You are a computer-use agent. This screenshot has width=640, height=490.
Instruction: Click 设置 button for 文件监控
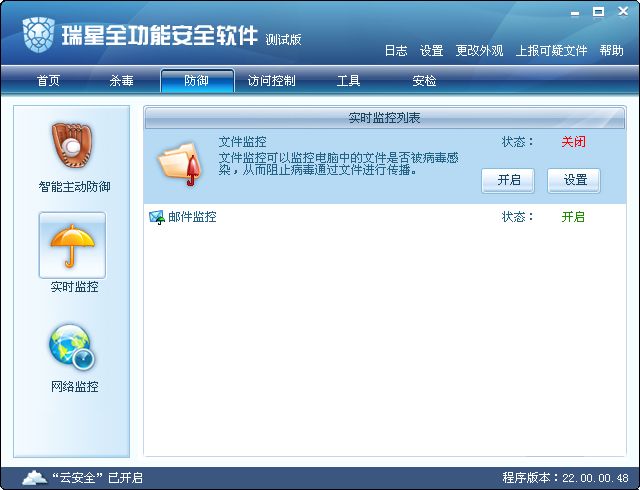click(x=573, y=180)
